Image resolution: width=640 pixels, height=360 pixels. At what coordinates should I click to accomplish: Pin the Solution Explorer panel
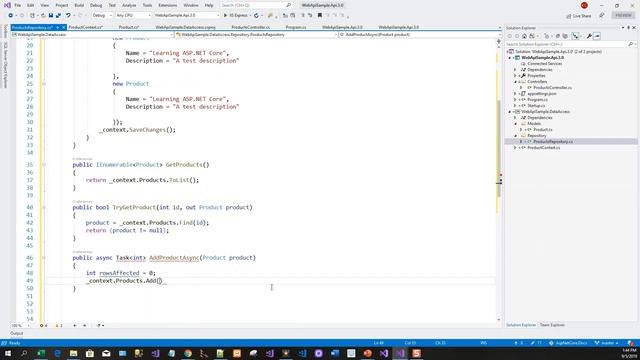click(x=629, y=28)
